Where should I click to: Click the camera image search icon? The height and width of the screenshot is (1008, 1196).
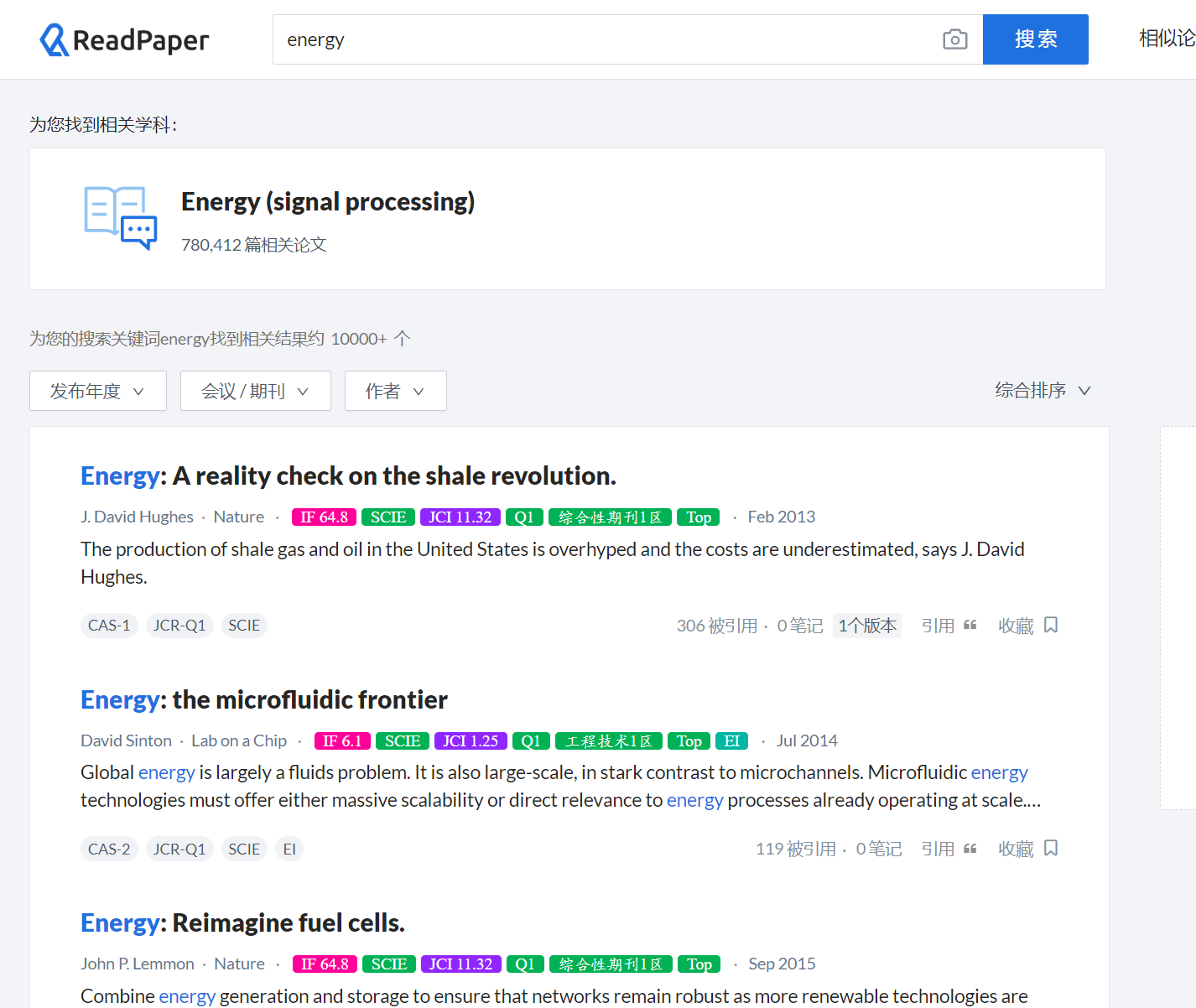[954, 39]
